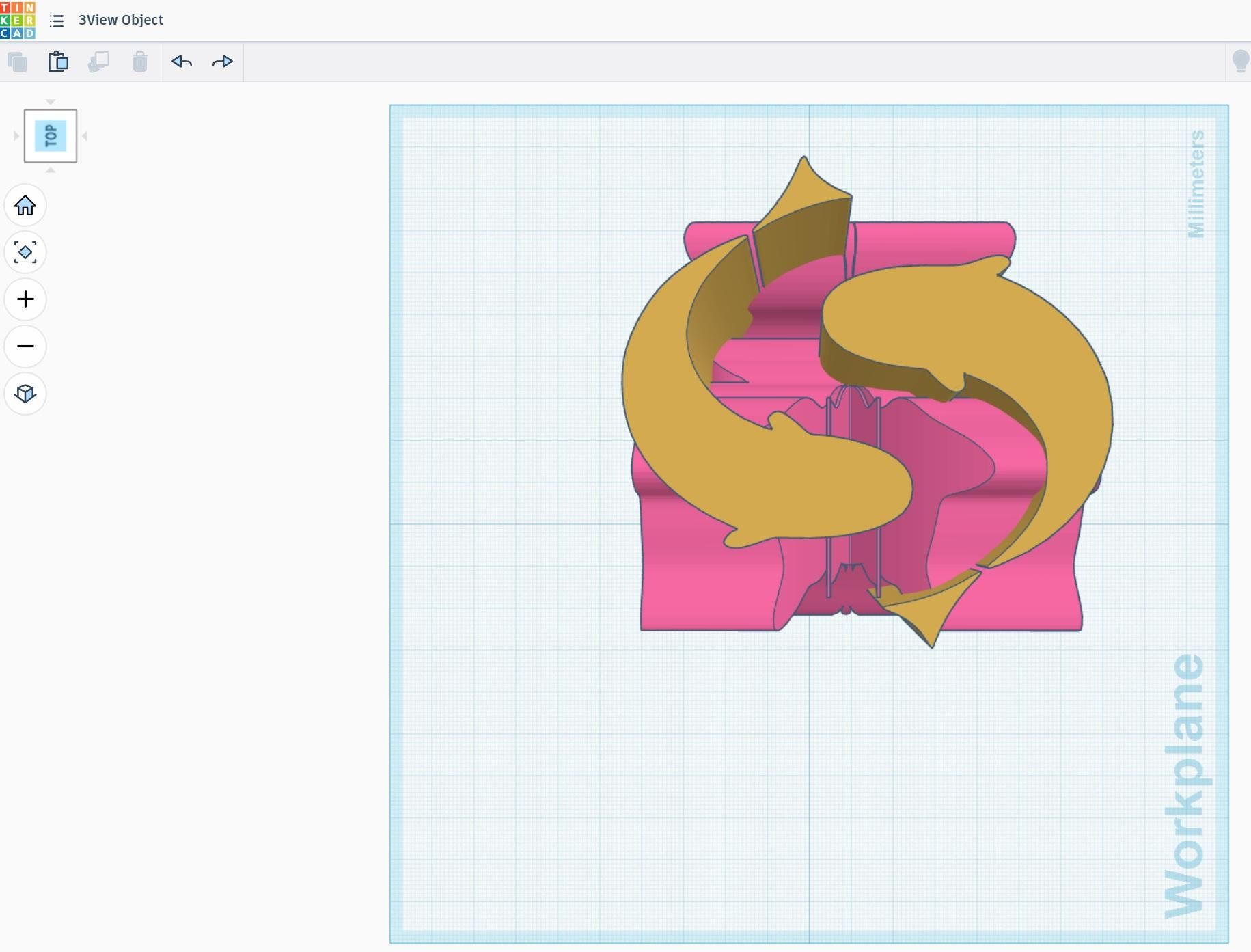Click the Delete trash icon
This screenshot has width=1251, height=952.
(140, 62)
